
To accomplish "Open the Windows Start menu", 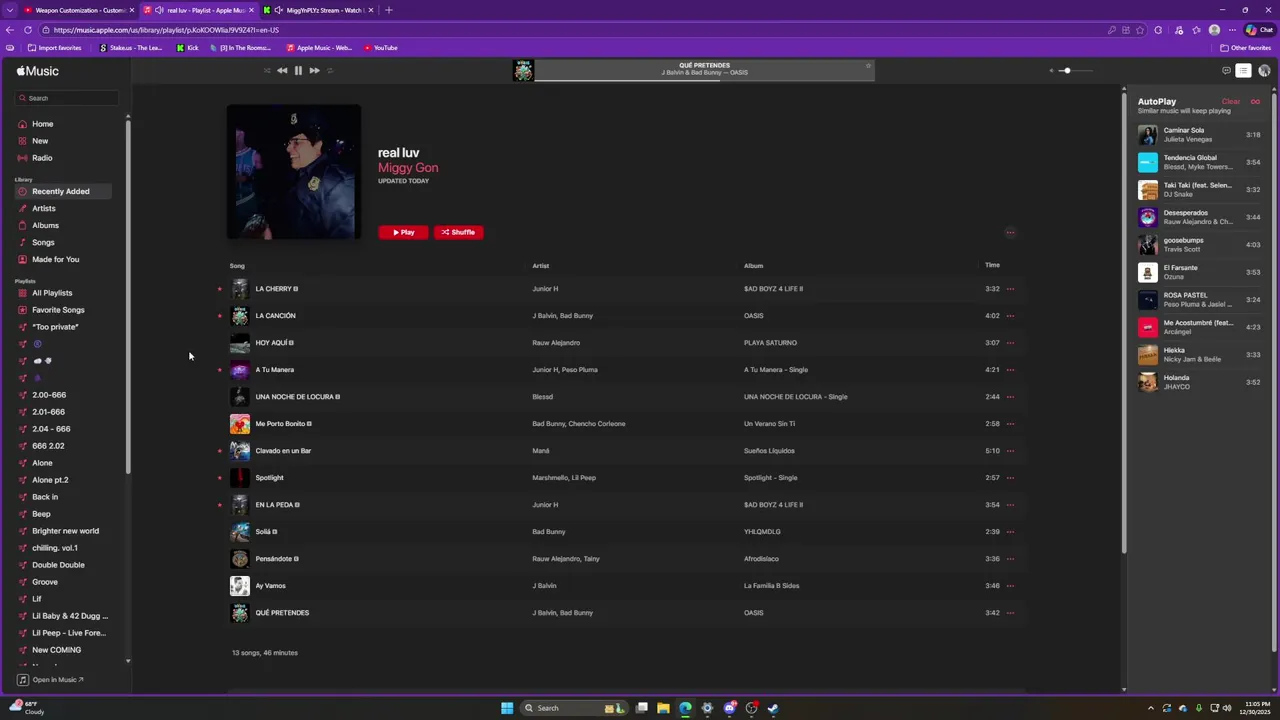I will point(507,708).
